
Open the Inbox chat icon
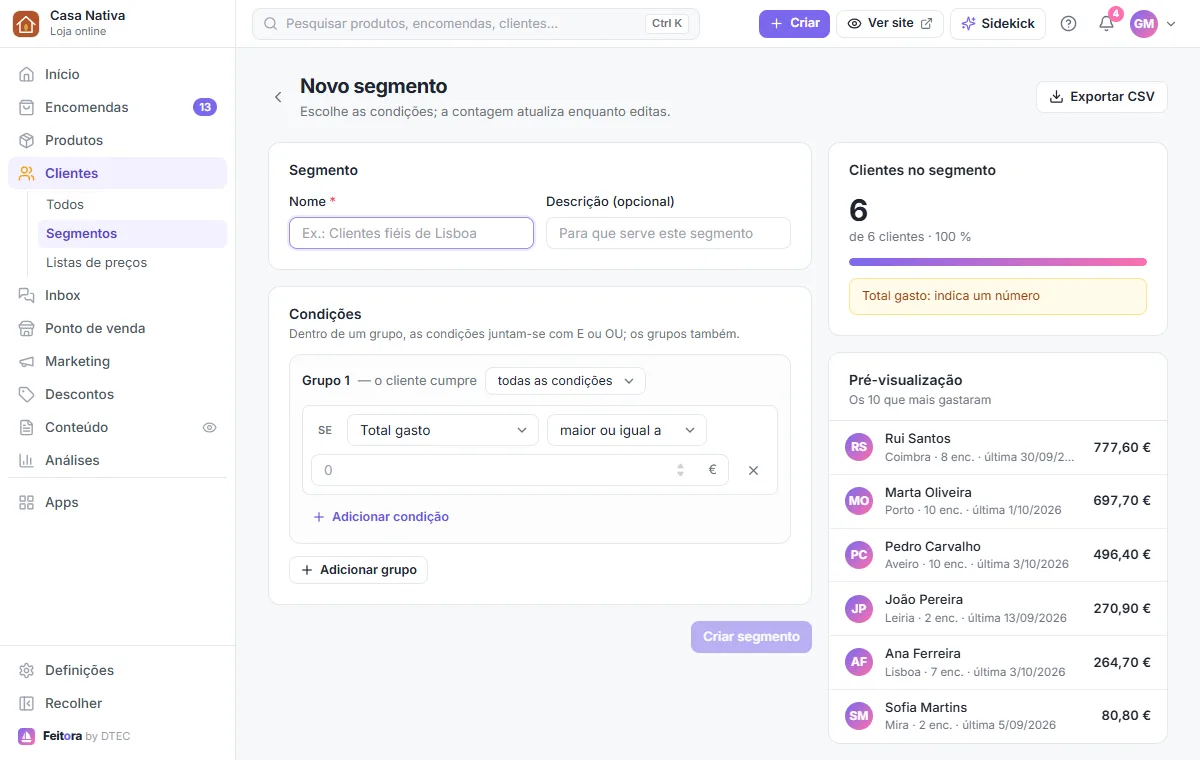(27, 295)
